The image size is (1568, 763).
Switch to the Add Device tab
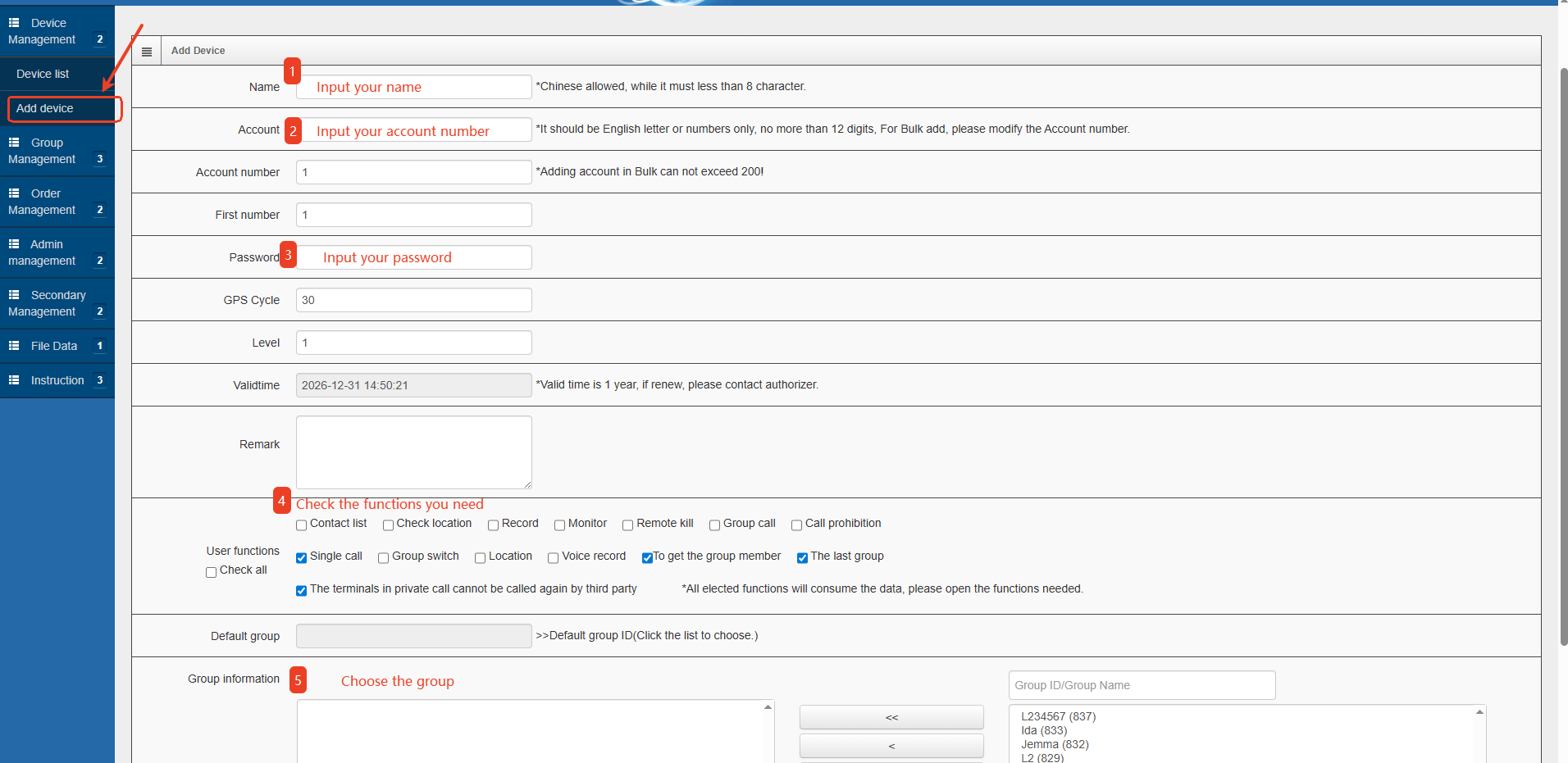pyautogui.click(x=198, y=51)
